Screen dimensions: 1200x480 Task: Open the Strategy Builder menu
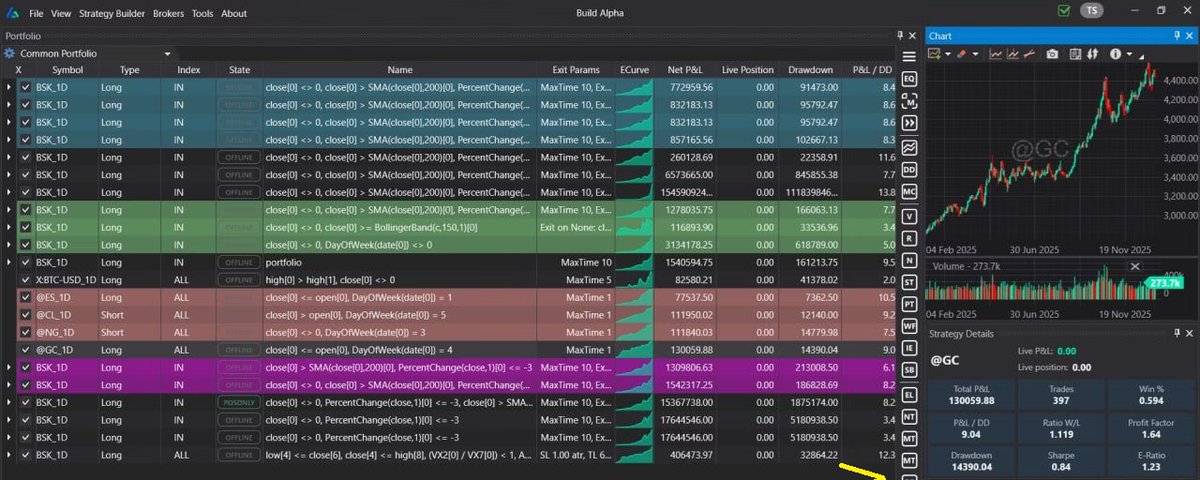coord(112,14)
